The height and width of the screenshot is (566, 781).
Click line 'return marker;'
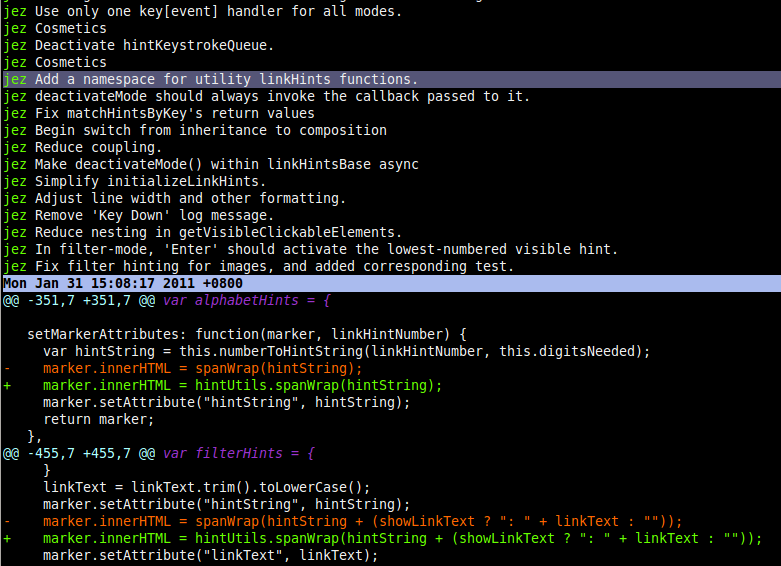pyautogui.click(x=99, y=419)
